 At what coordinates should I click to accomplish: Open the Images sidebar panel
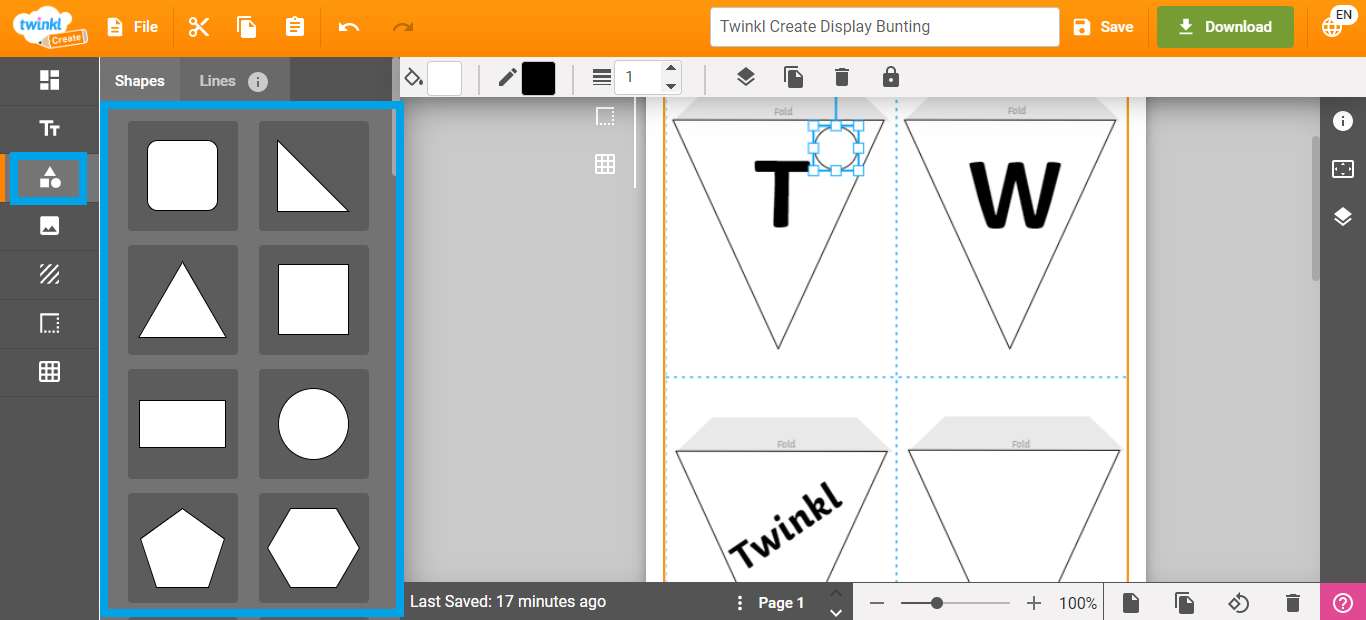pos(49,226)
